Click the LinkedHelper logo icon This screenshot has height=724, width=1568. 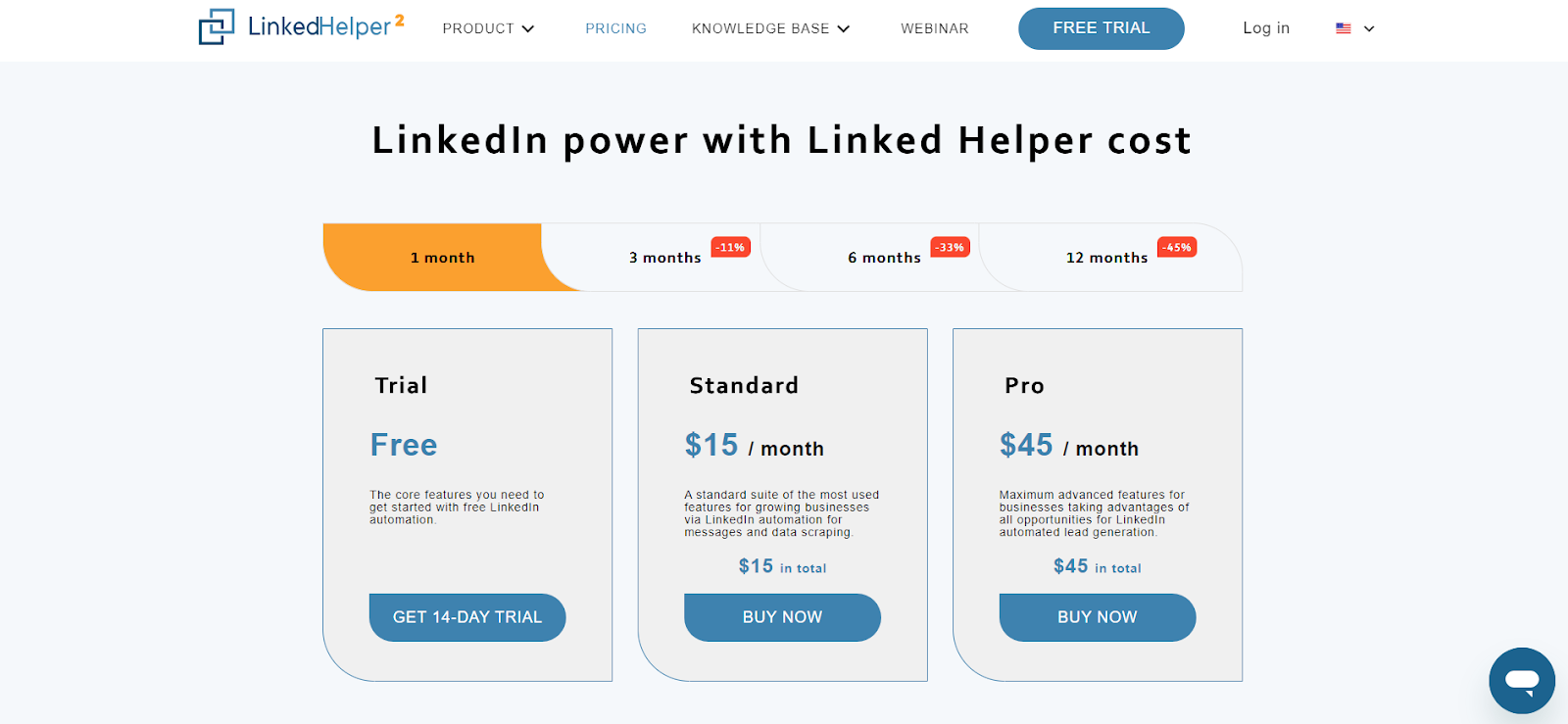[217, 27]
